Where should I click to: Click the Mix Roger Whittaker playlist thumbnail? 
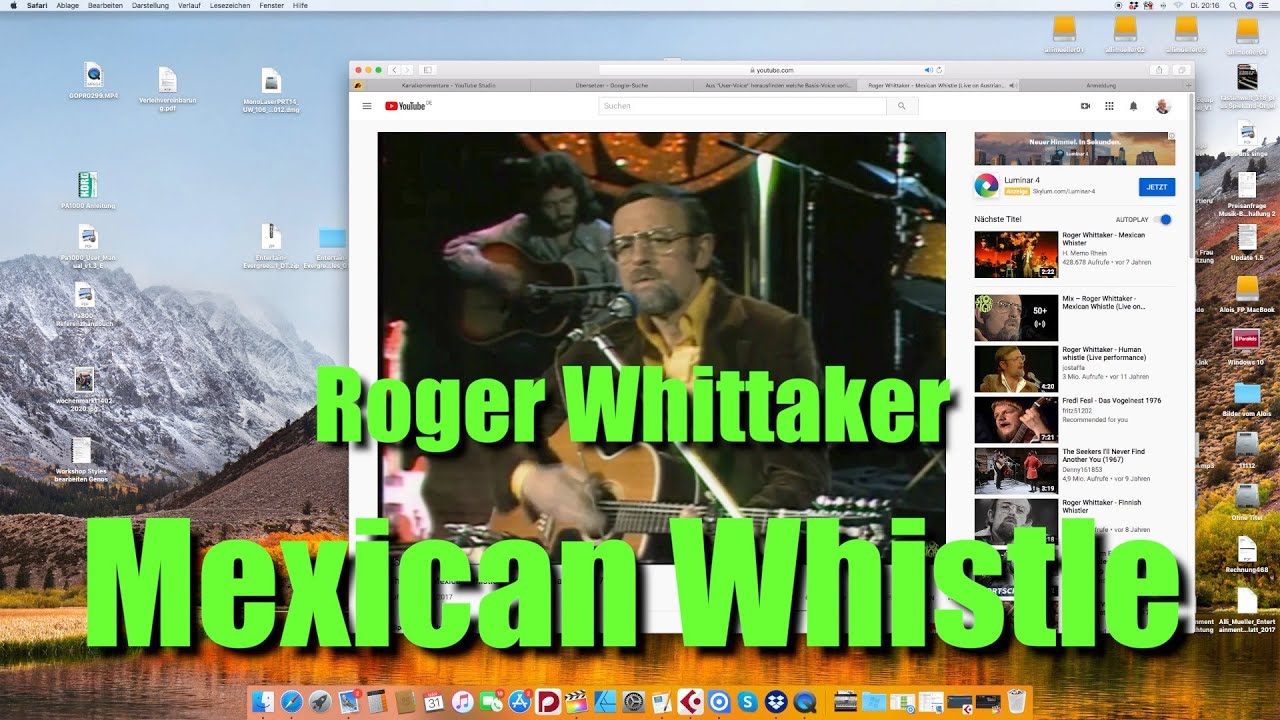pos(1016,318)
